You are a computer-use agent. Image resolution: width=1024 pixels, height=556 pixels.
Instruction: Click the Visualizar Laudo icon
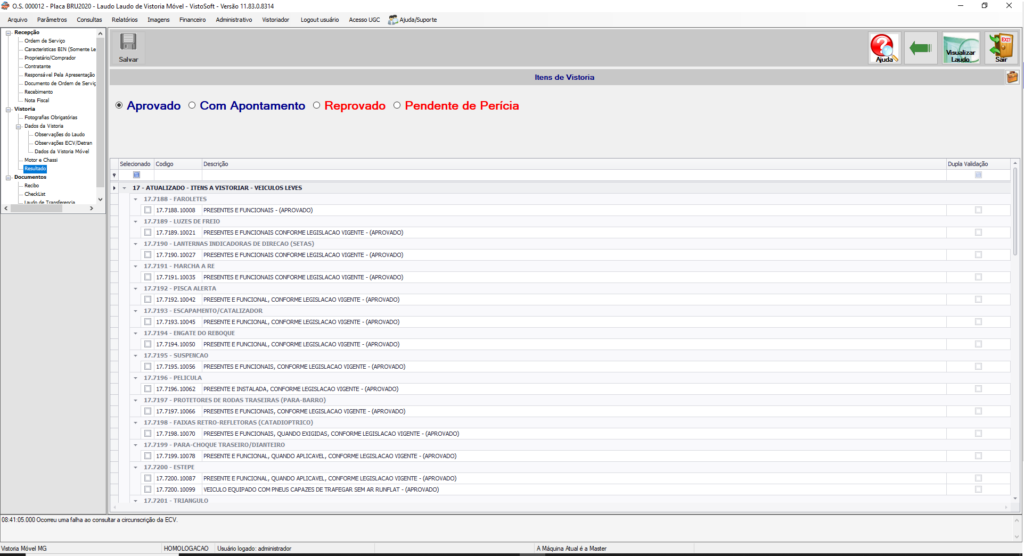tap(960, 48)
